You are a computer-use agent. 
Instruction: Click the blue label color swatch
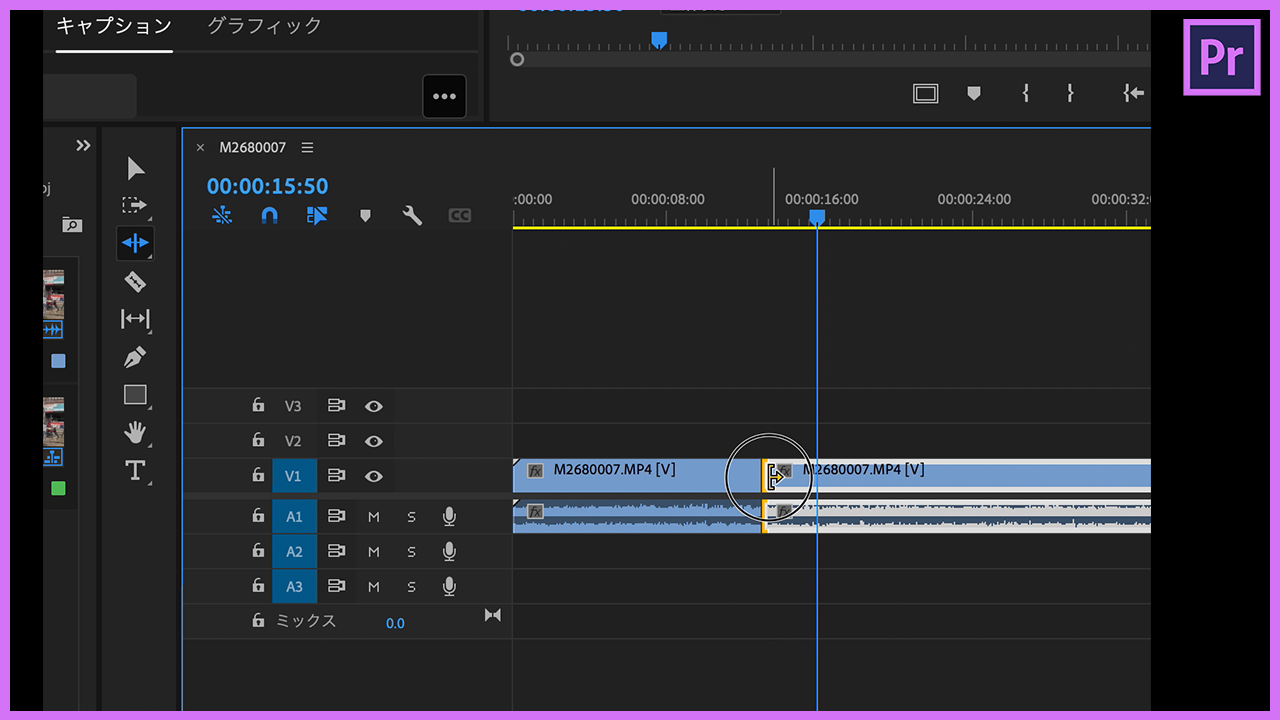pos(58,361)
